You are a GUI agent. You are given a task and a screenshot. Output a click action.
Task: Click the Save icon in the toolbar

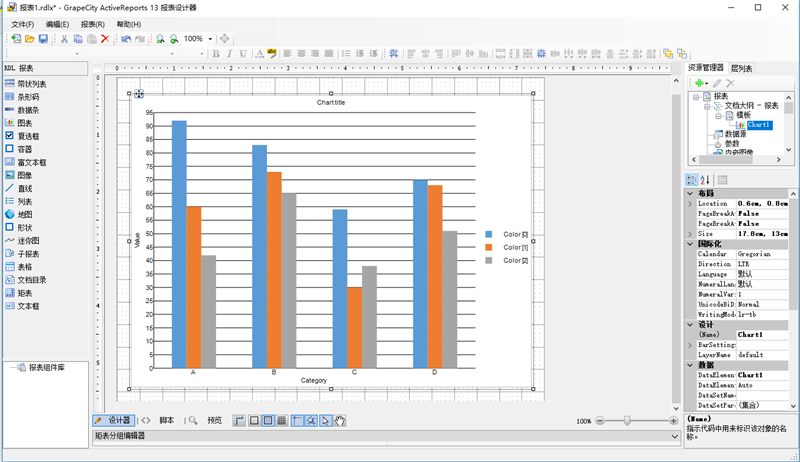pos(44,39)
